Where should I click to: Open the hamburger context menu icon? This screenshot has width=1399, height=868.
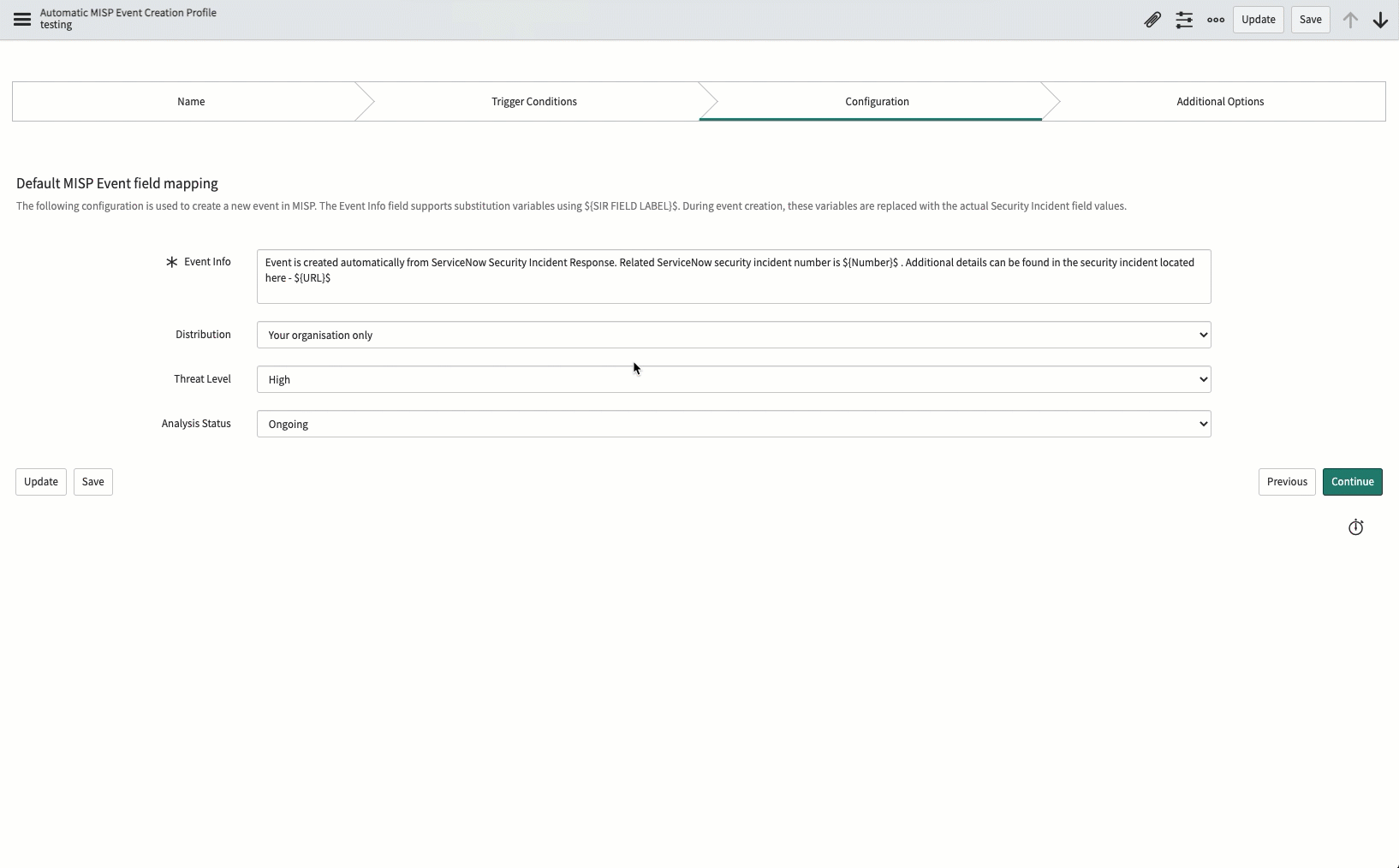pyautogui.click(x=22, y=20)
